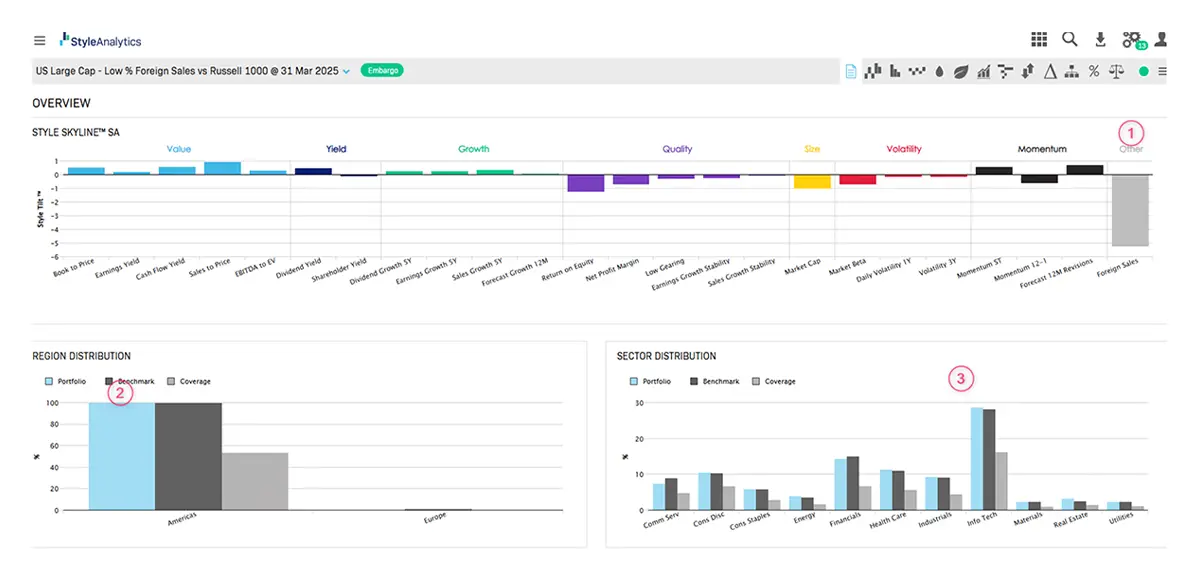Open the apps grid icon
This screenshot has height=581, width=1200.
1039,40
